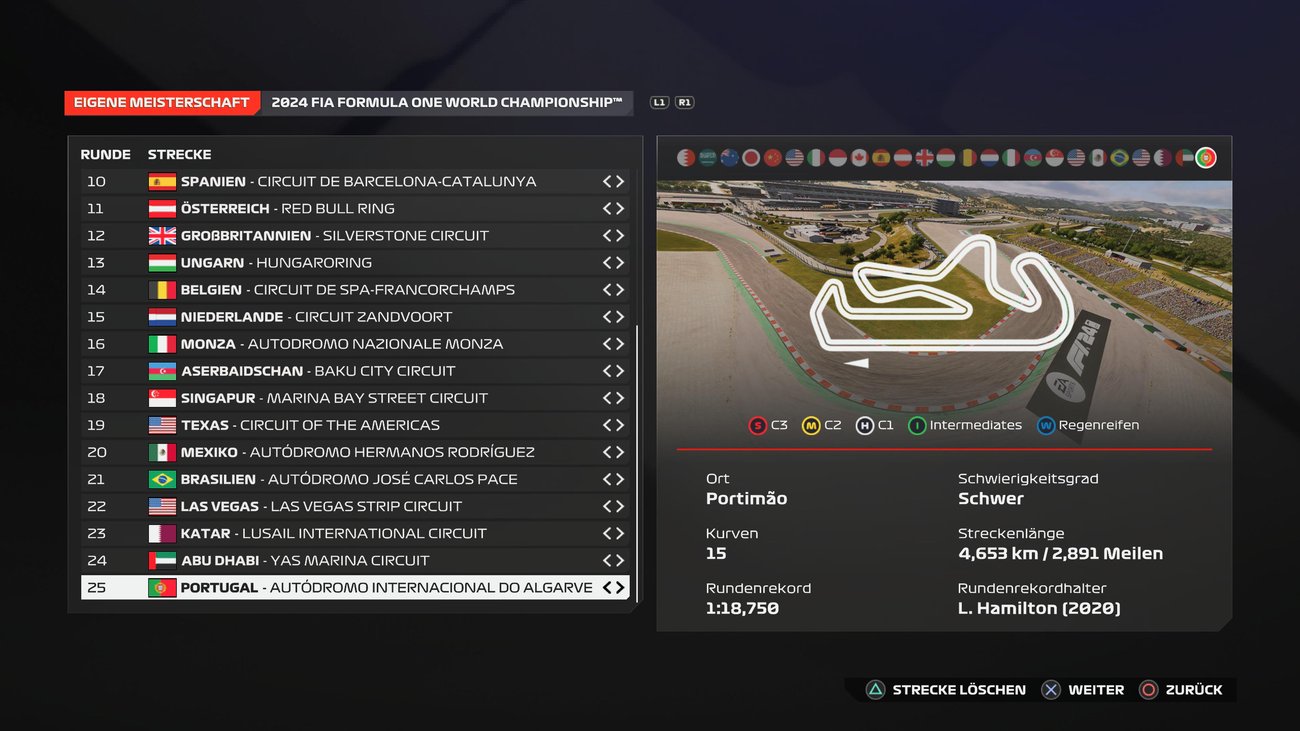Click right arrow on Ungarn Hungaroring row
Image resolution: width=1300 pixels, height=731 pixels.
point(620,263)
